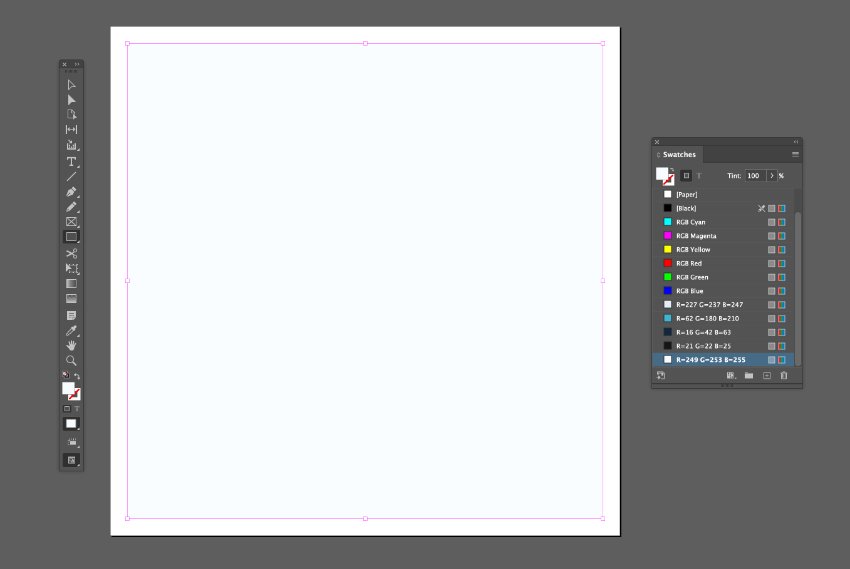The height and width of the screenshot is (569, 850).
Task: Select swatch R=249 G=253 B=255
Action: (724, 360)
